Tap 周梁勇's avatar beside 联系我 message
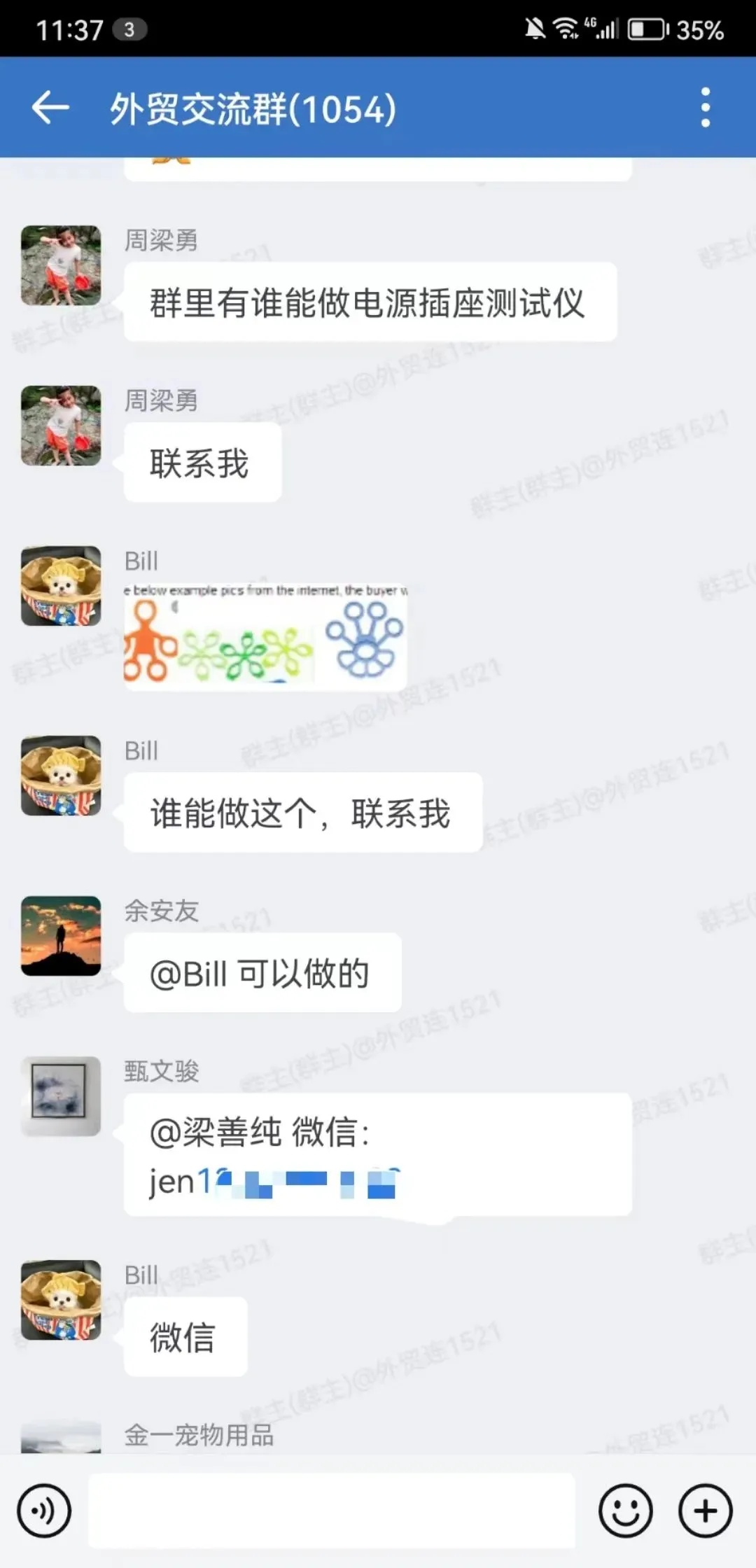This screenshot has height=1568, width=756. (61, 426)
